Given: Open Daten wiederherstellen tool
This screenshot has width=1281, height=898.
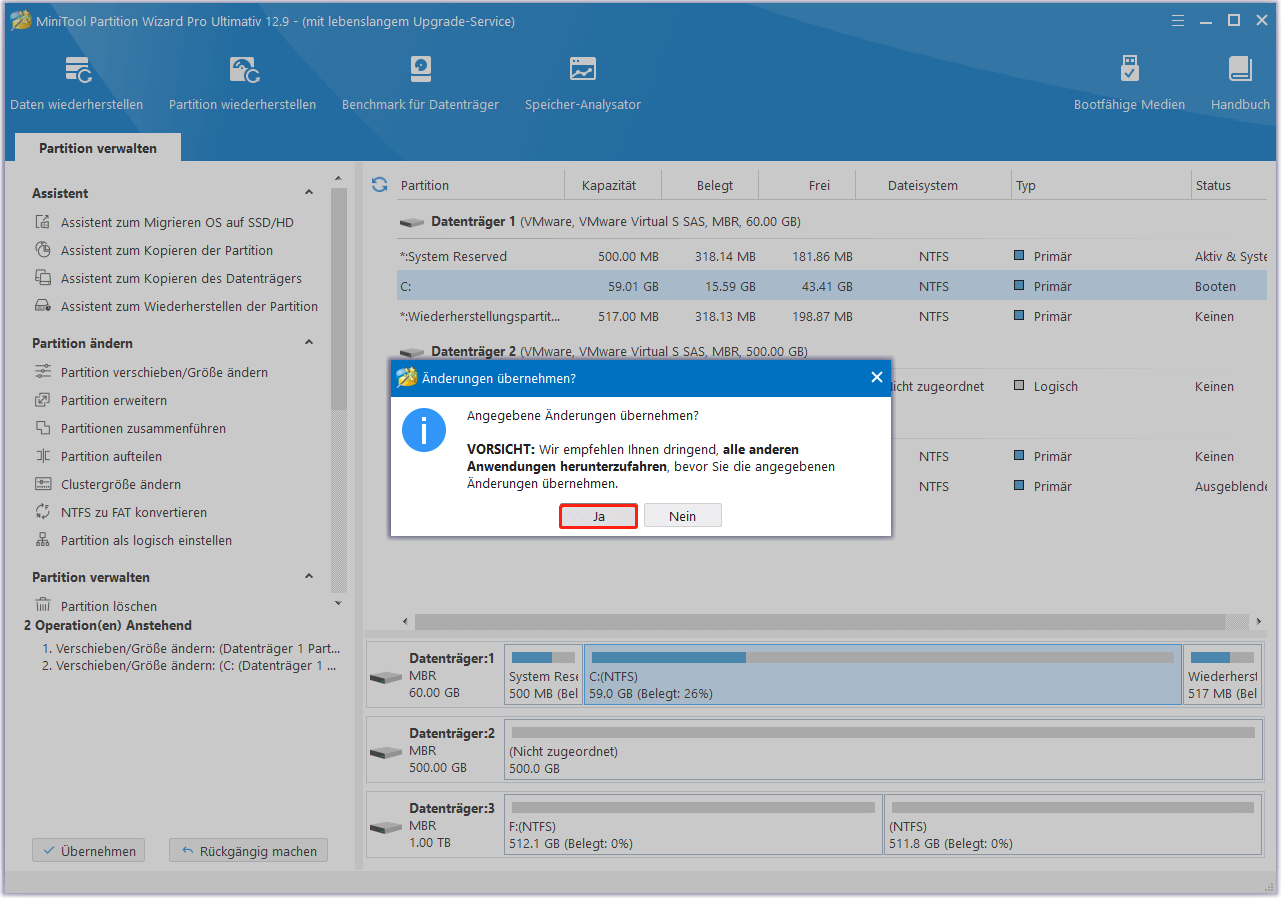Looking at the screenshot, I should [77, 83].
